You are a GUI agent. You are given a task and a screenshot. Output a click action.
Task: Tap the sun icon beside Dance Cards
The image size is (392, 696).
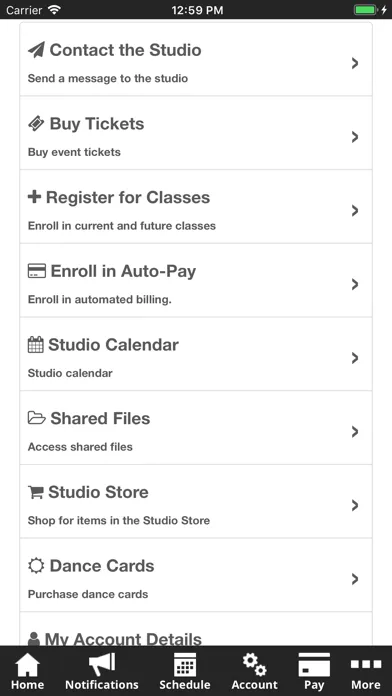pyautogui.click(x=36, y=566)
